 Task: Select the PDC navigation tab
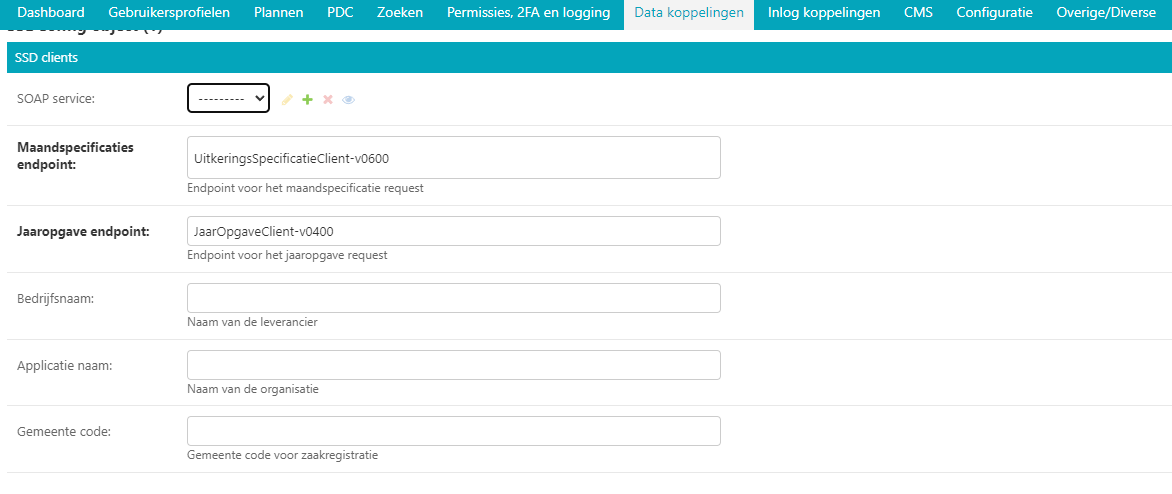click(x=340, y=13)
